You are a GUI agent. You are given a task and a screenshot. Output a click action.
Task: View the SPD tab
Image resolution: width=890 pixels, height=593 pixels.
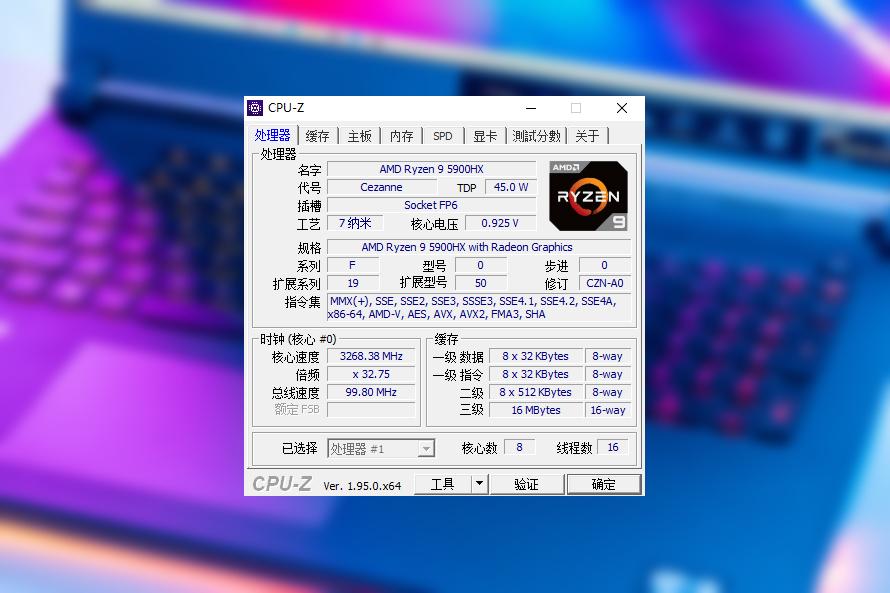click(442, 135)
